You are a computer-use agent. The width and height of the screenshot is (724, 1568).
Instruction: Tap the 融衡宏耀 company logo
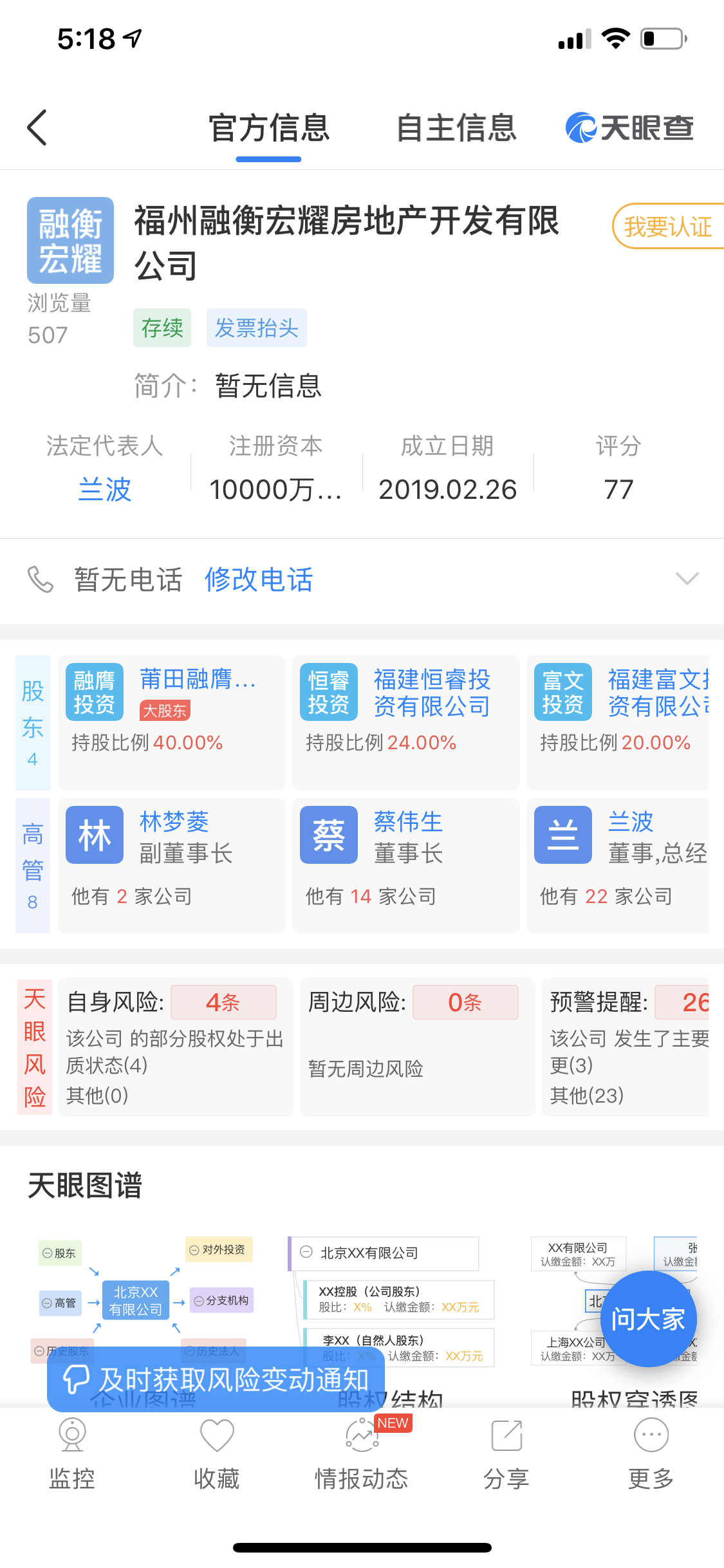coord(70,240)
